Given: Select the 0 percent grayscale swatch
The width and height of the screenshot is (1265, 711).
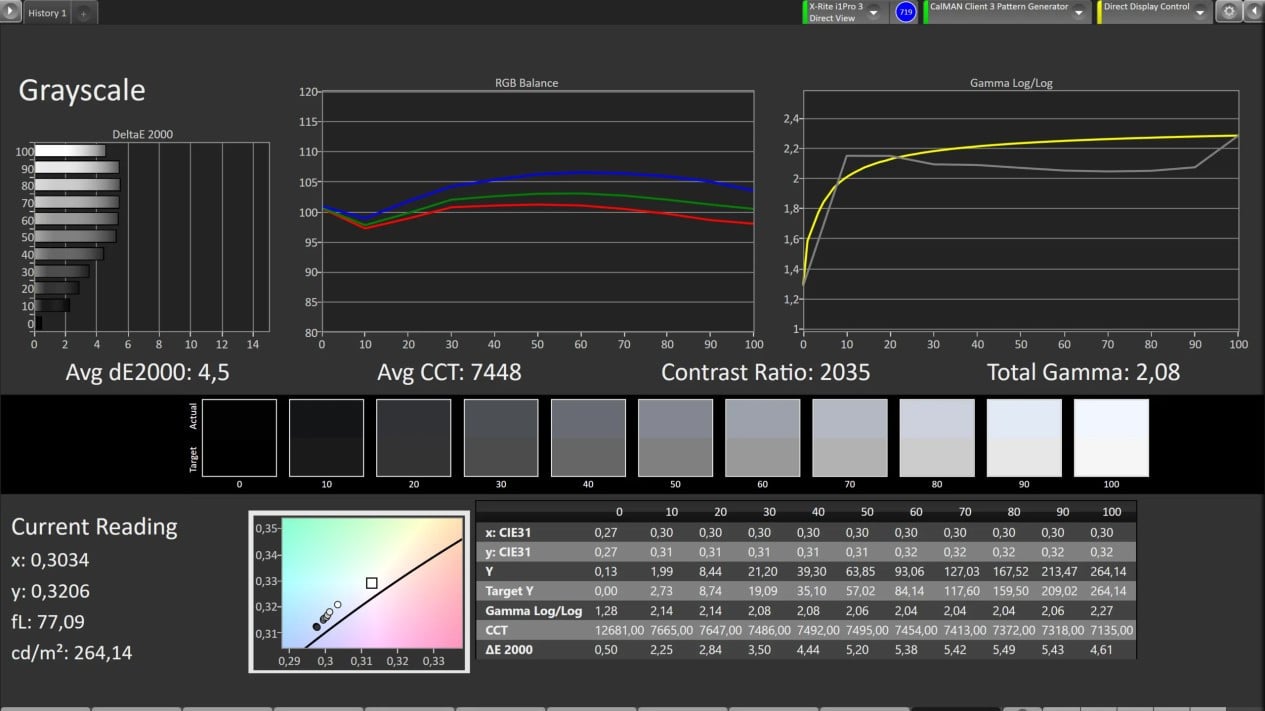Looking at the screenshot, I should click(239, 437).
